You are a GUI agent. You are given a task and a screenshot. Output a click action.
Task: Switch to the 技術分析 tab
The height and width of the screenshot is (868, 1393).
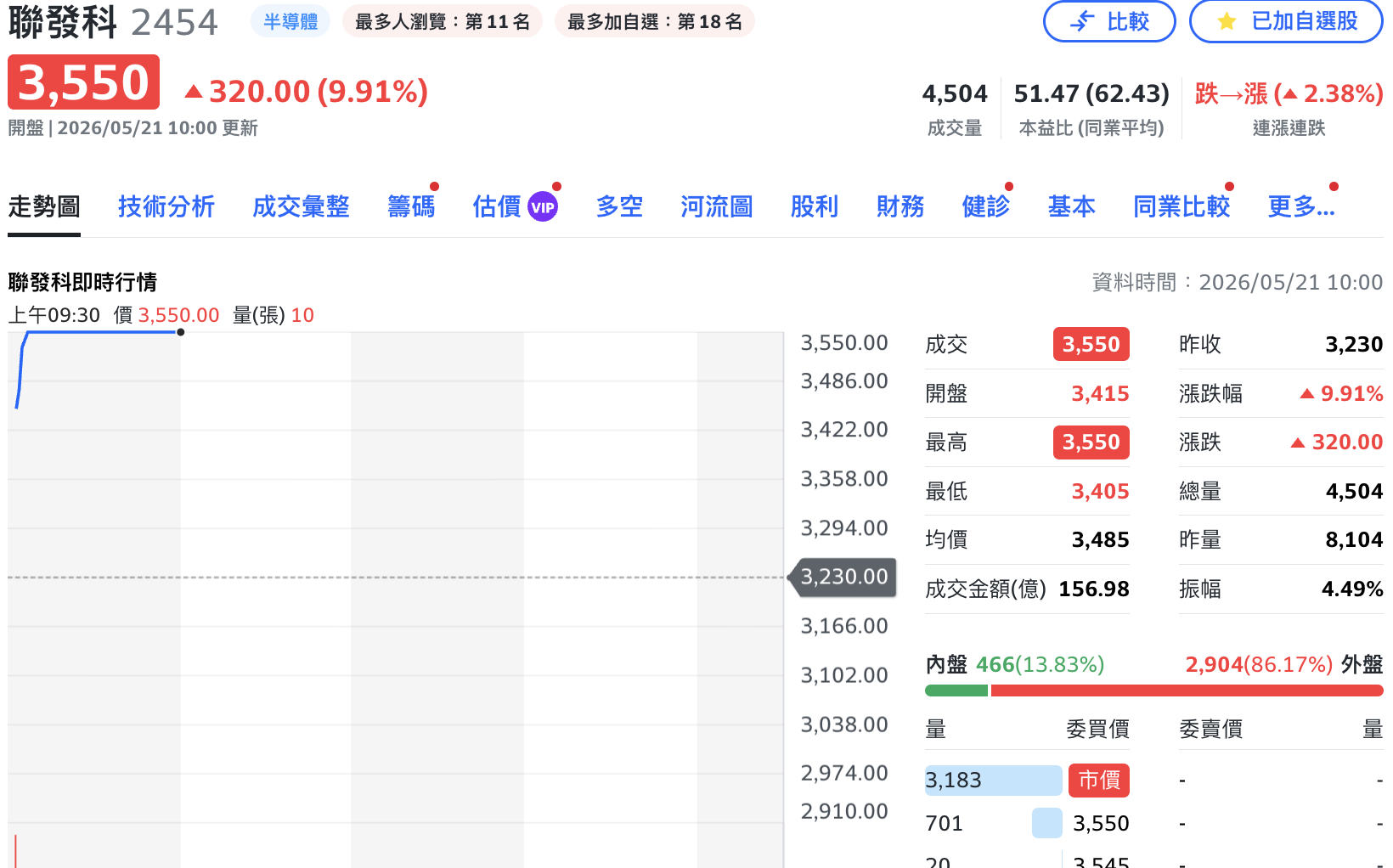(x=166, y=206)
